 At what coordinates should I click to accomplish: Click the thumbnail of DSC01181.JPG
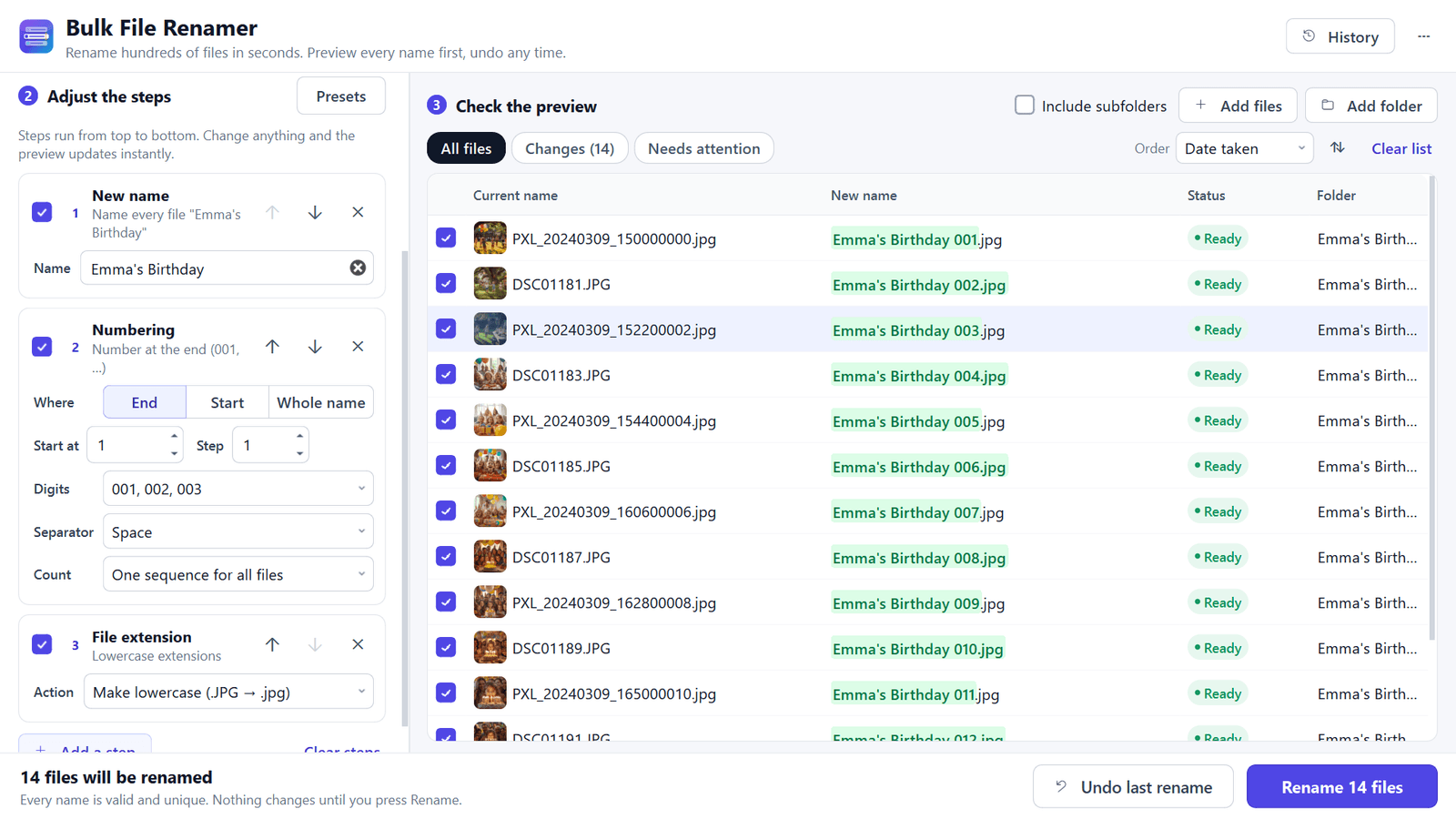pos(490,284)
